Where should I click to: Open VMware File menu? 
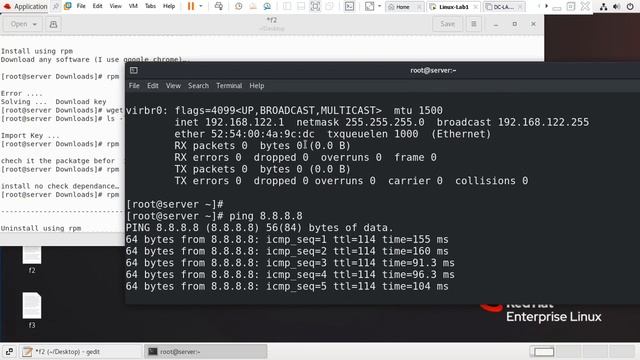(x=81, y=6)
